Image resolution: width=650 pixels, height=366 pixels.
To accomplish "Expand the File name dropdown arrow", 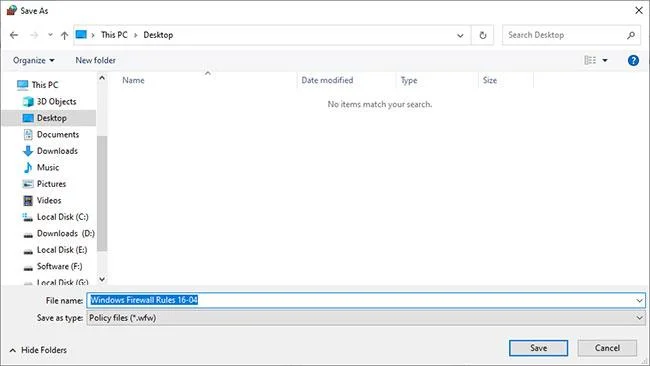I will (640, 301).
